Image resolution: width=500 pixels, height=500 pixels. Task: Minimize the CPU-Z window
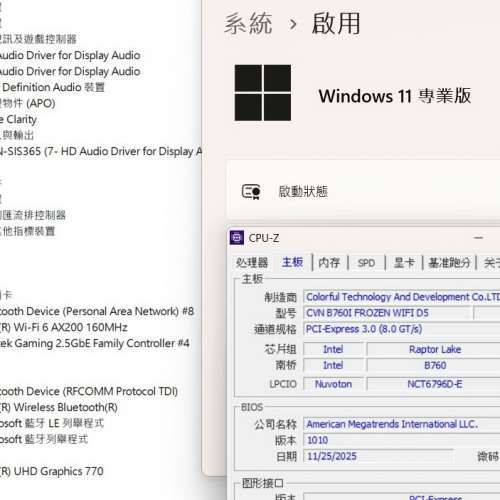pos(479,238)
